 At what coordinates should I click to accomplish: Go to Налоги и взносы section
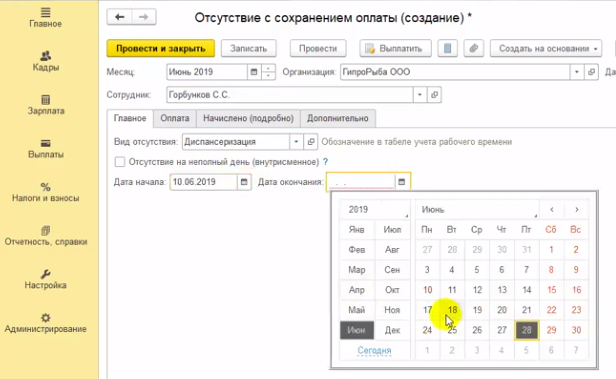click(x=46, y=192)
